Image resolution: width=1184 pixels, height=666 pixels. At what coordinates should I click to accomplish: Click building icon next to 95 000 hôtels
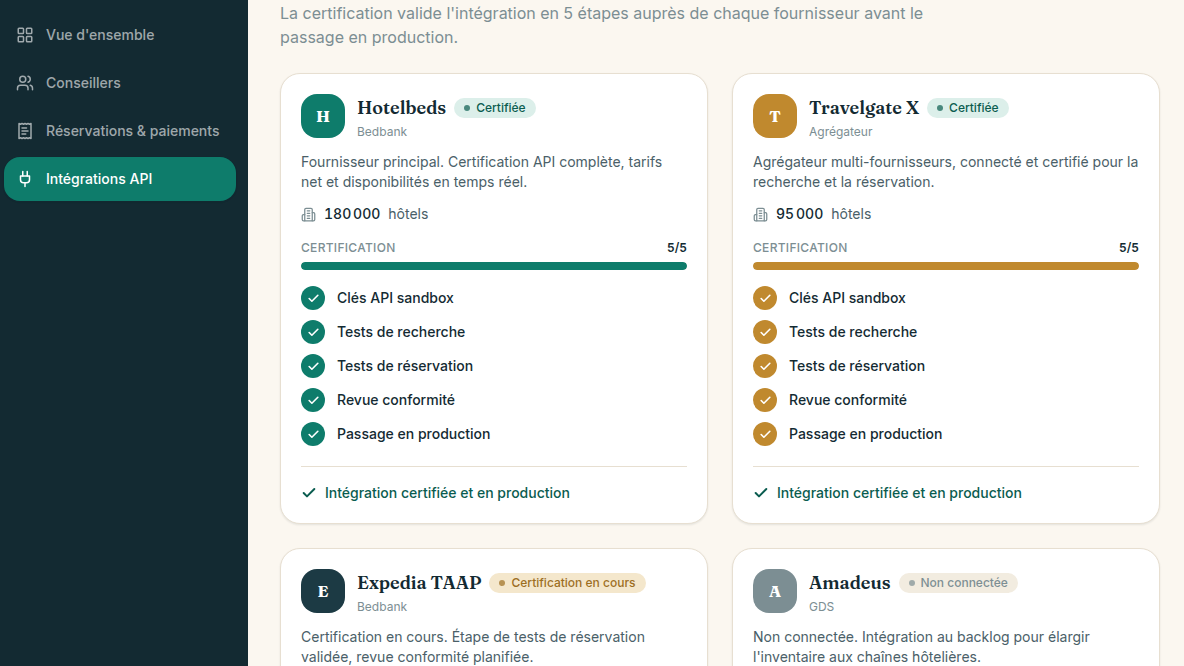pos(760,214)
